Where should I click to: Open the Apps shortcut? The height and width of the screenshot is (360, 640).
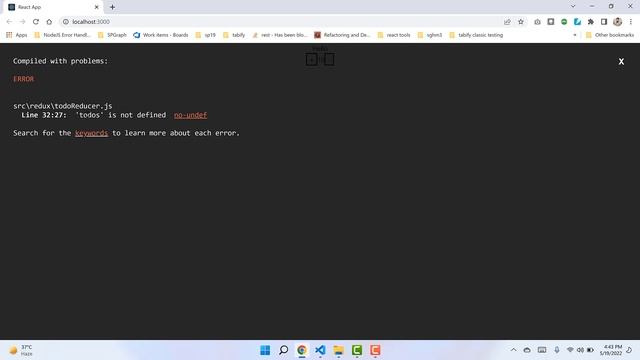tap(16, 35)
